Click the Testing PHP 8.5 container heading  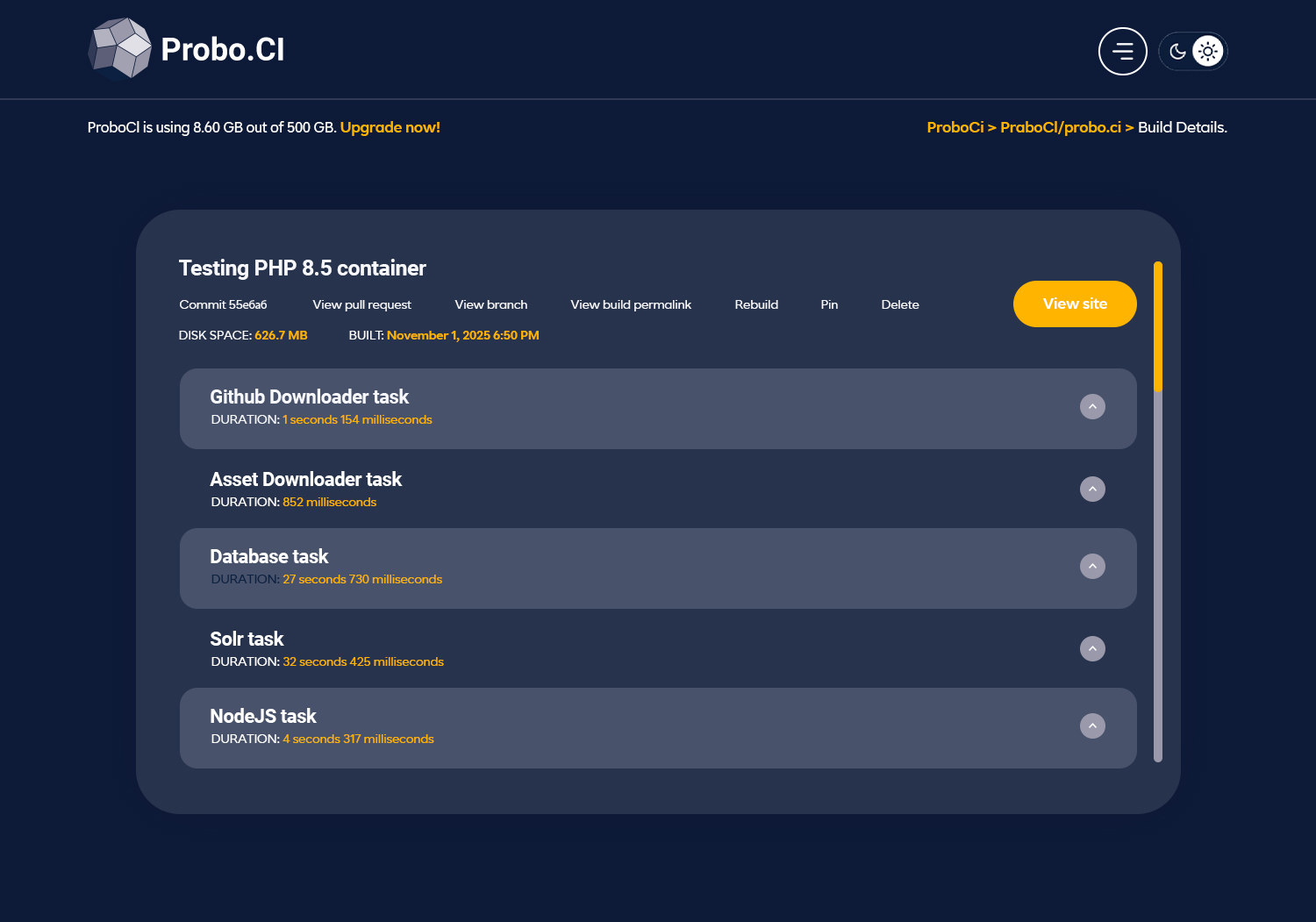303,268
